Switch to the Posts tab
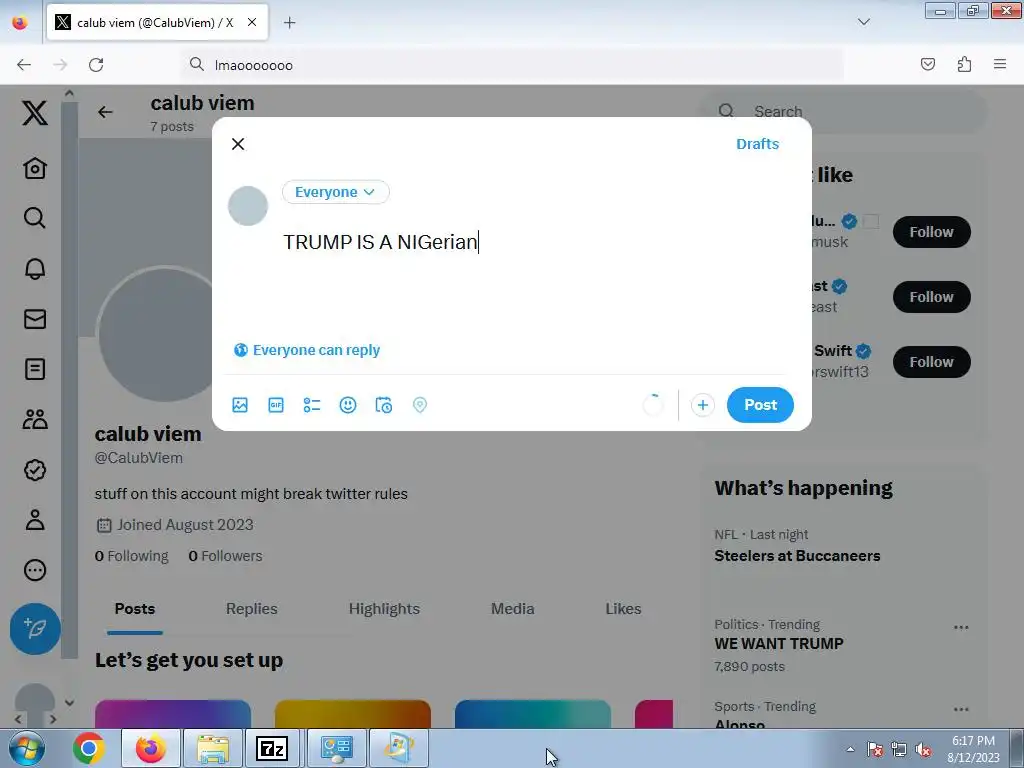 135,609
